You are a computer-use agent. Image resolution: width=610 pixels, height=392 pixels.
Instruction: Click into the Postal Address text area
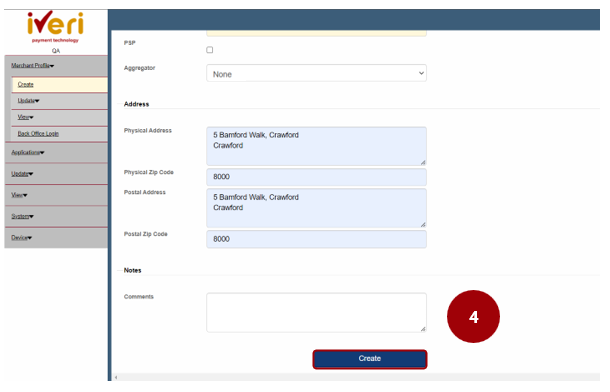pos(316,208)
